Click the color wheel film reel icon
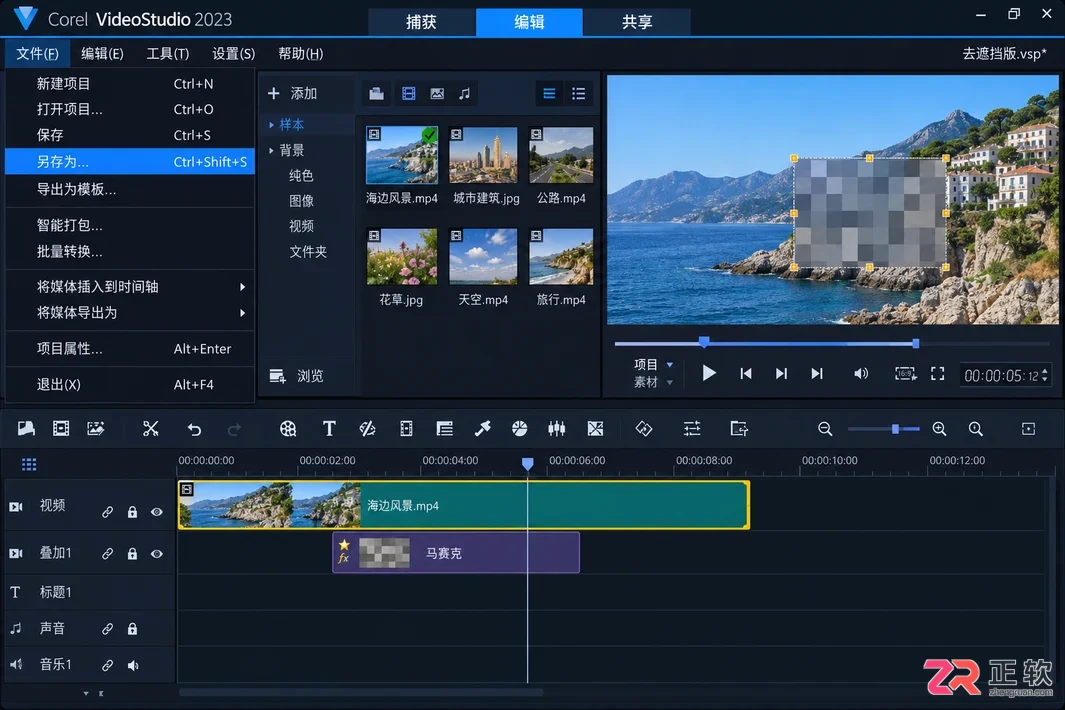The image size is (1065, 710). tap(288, 429)
